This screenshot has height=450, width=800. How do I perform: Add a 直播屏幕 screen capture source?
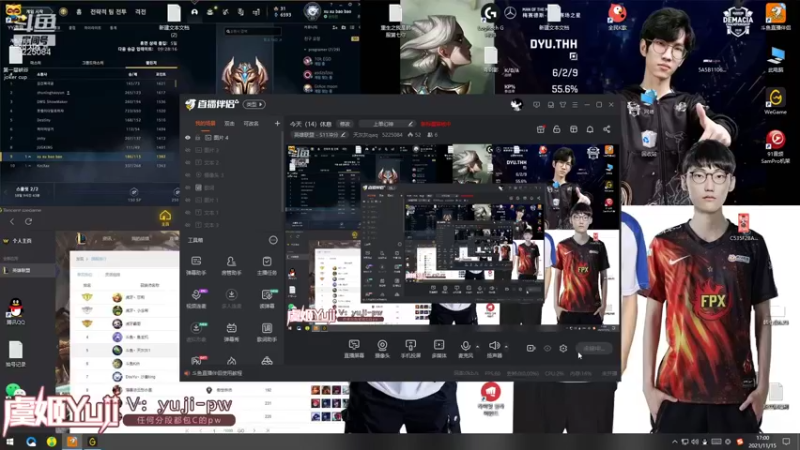(354, 349)
